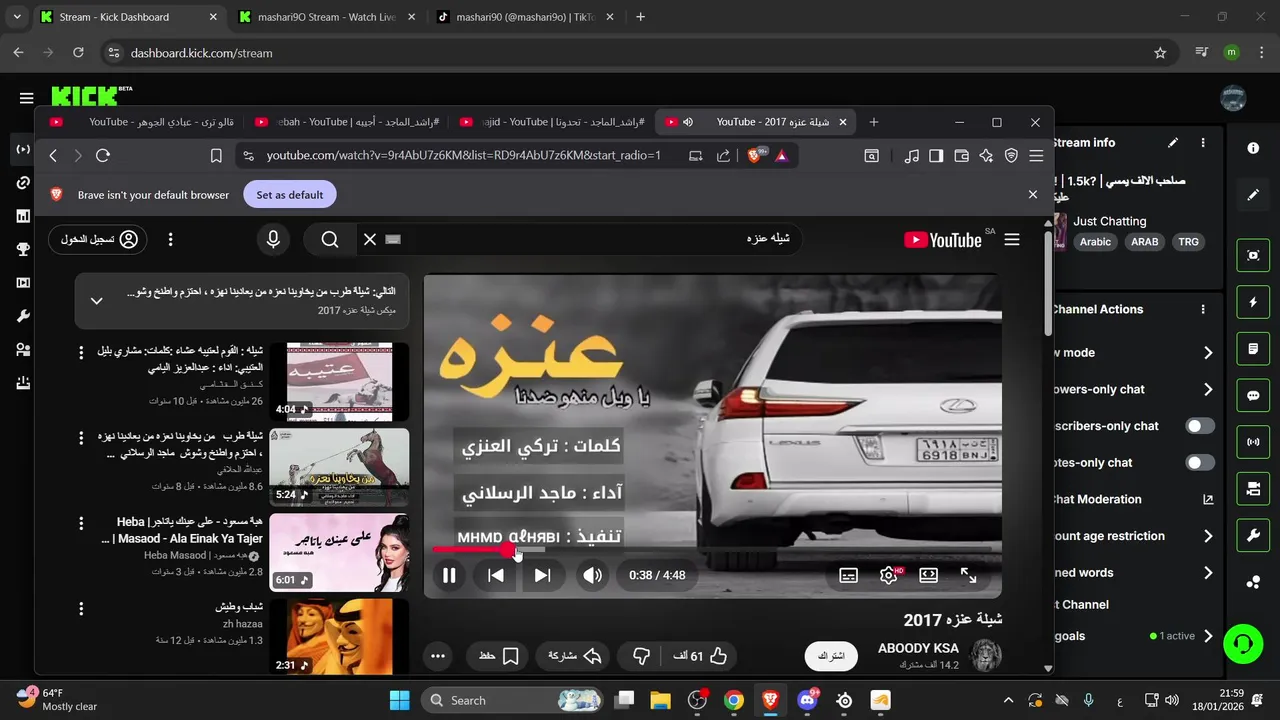Open new tab in Brave window
The height and width of the screenshot is (720, 1280).
point(874,122)
